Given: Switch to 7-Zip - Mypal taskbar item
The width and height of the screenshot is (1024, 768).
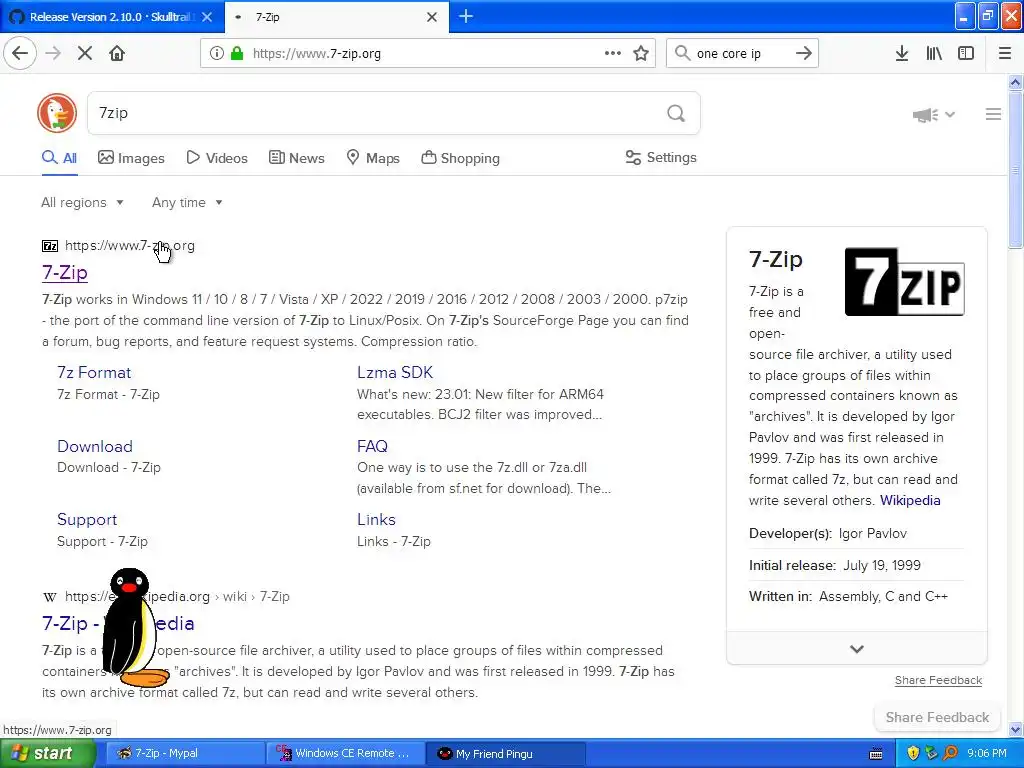Looking at the screenshot, I should click(185, 753).
